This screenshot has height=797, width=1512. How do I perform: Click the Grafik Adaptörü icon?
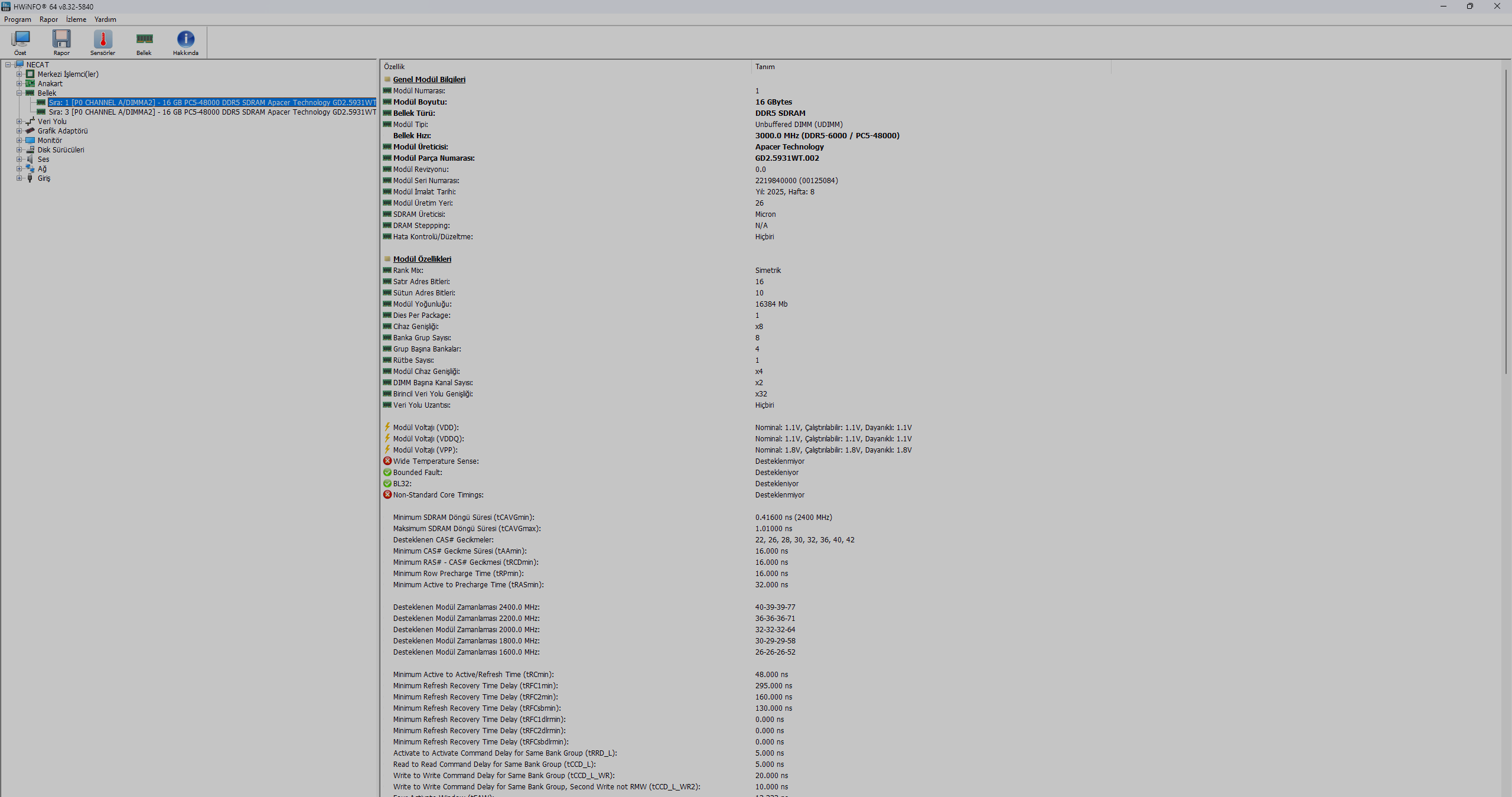pyautogui.click(x=30, y=131)
